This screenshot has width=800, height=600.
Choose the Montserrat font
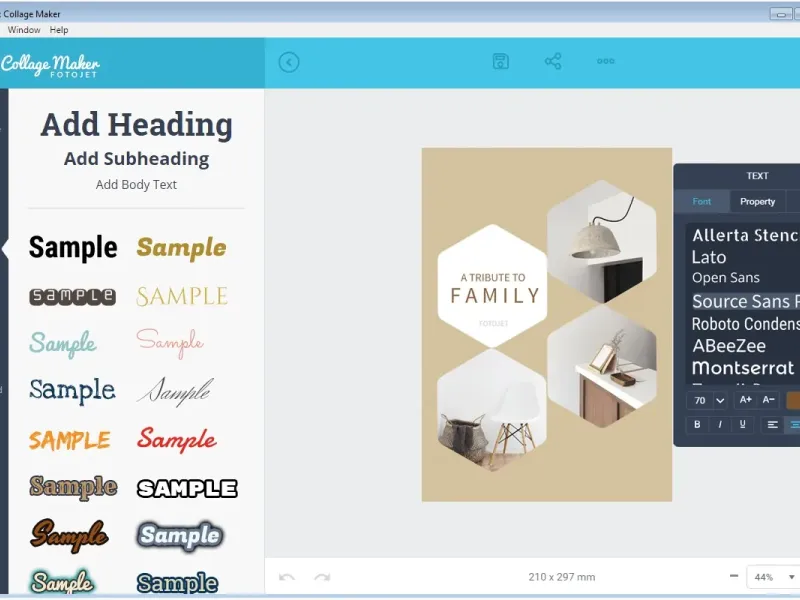tap(743, 368)
